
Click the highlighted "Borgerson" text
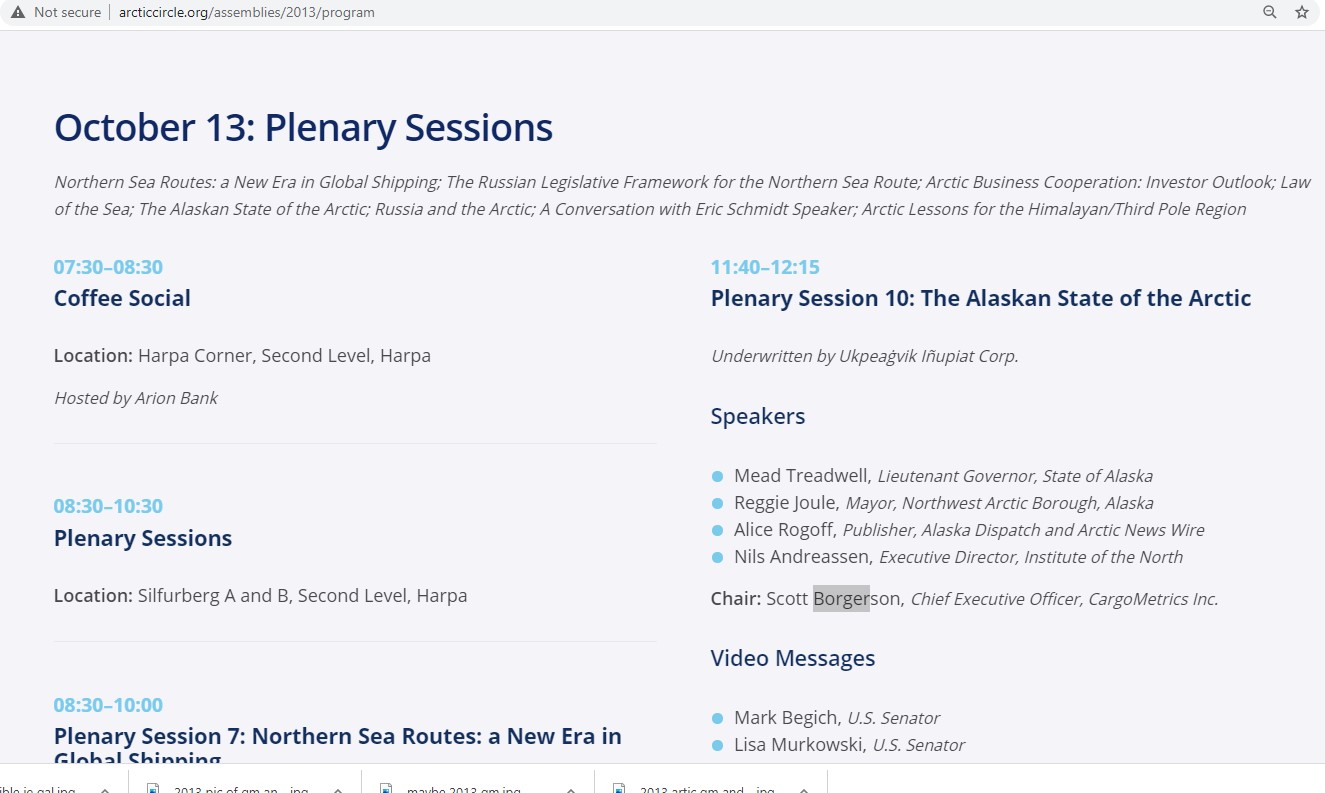(841, 599)
